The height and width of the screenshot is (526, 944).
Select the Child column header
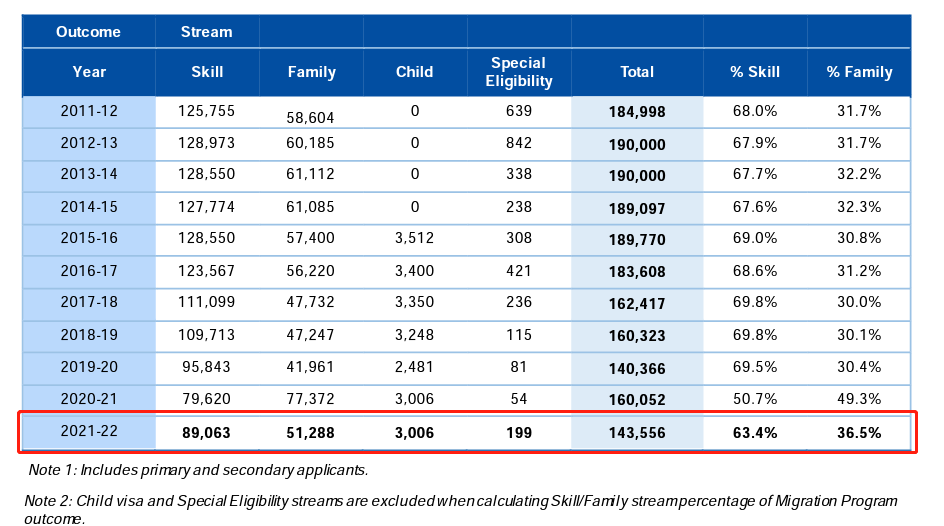[414, 72]
